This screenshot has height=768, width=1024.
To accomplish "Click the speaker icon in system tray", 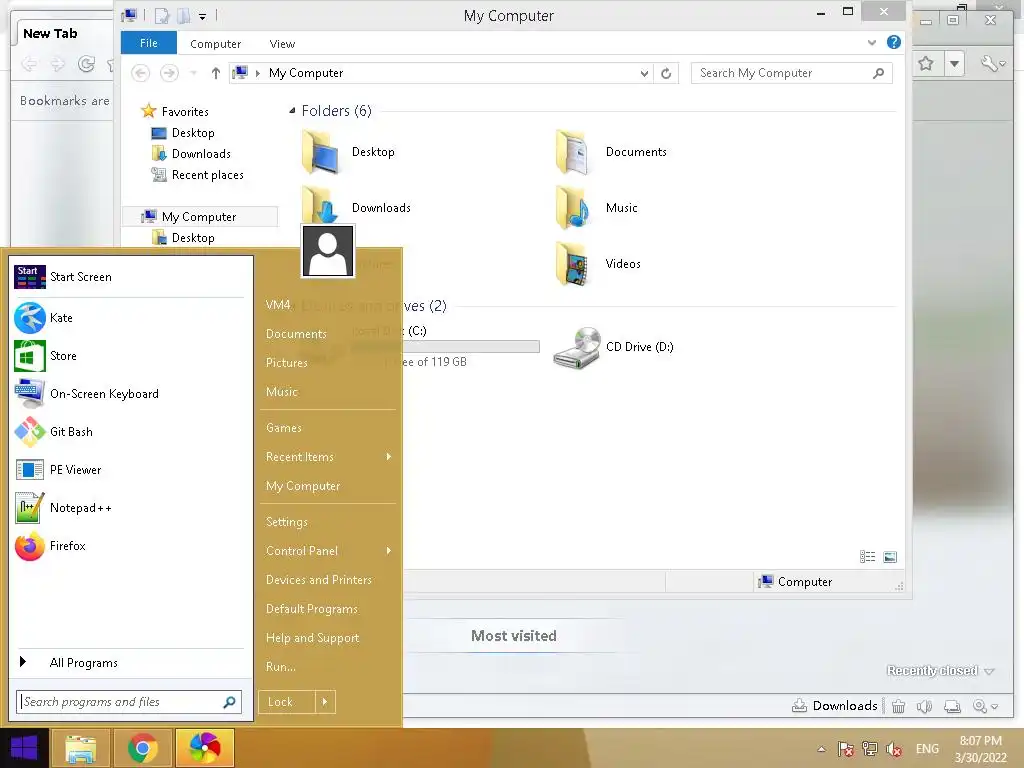I will coord(893,749).
